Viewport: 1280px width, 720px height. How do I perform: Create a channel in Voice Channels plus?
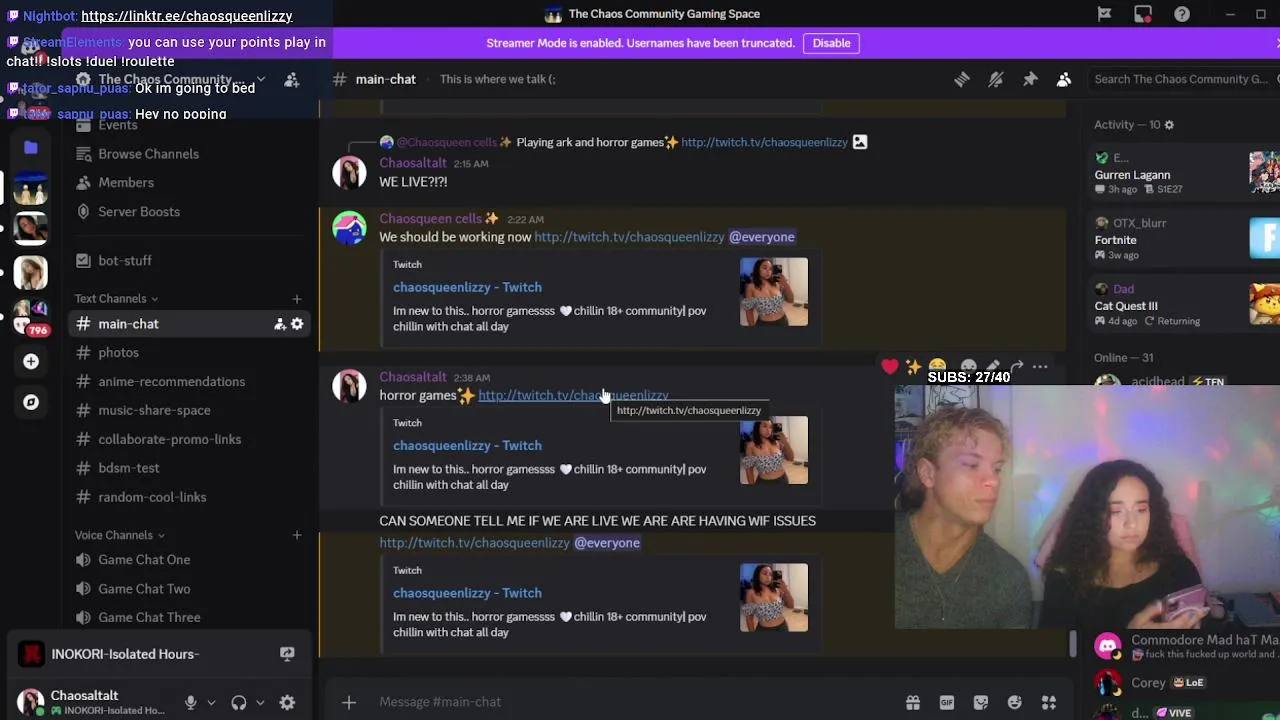296,536
